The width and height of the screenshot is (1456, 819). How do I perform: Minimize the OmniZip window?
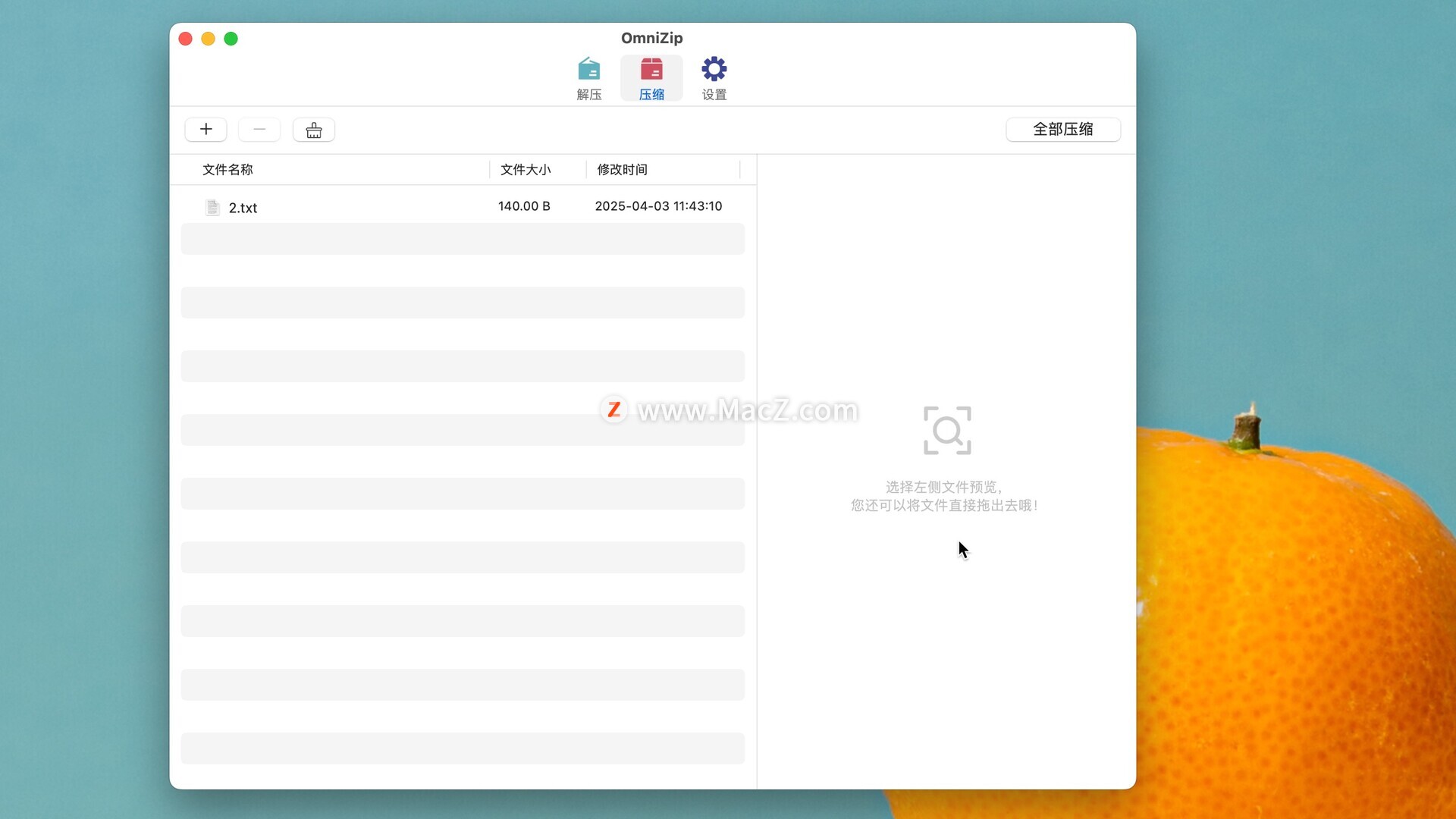coord(208,39)
